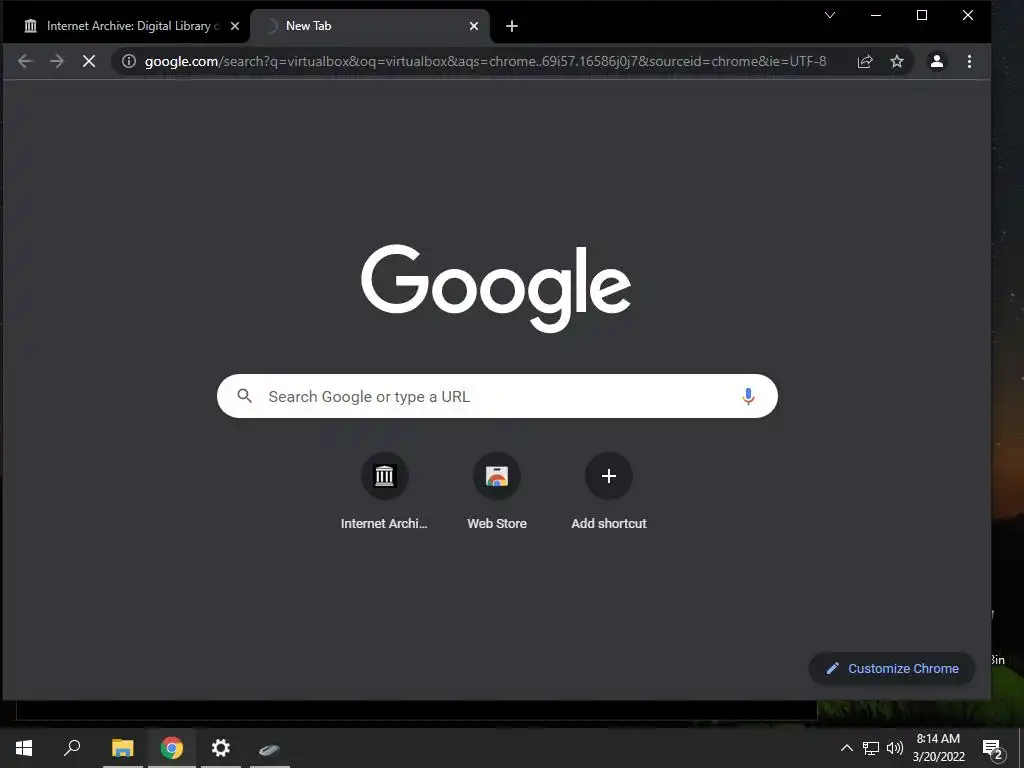Open notification center with 2 notifications
Image resolution: width=1024 pixels, height=768 pixels.
tap(993, 749)
